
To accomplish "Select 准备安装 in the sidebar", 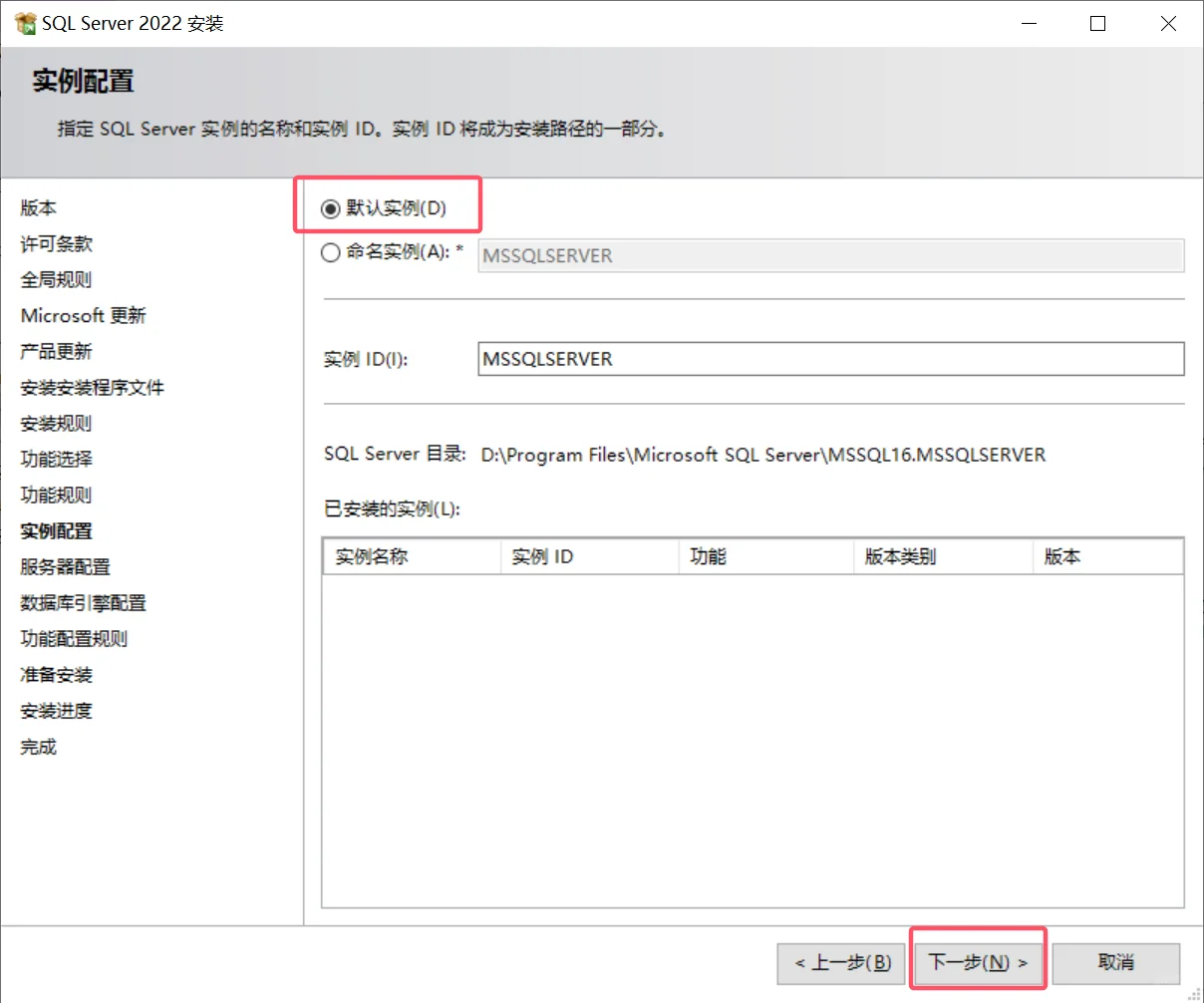I will coord(55,674).
